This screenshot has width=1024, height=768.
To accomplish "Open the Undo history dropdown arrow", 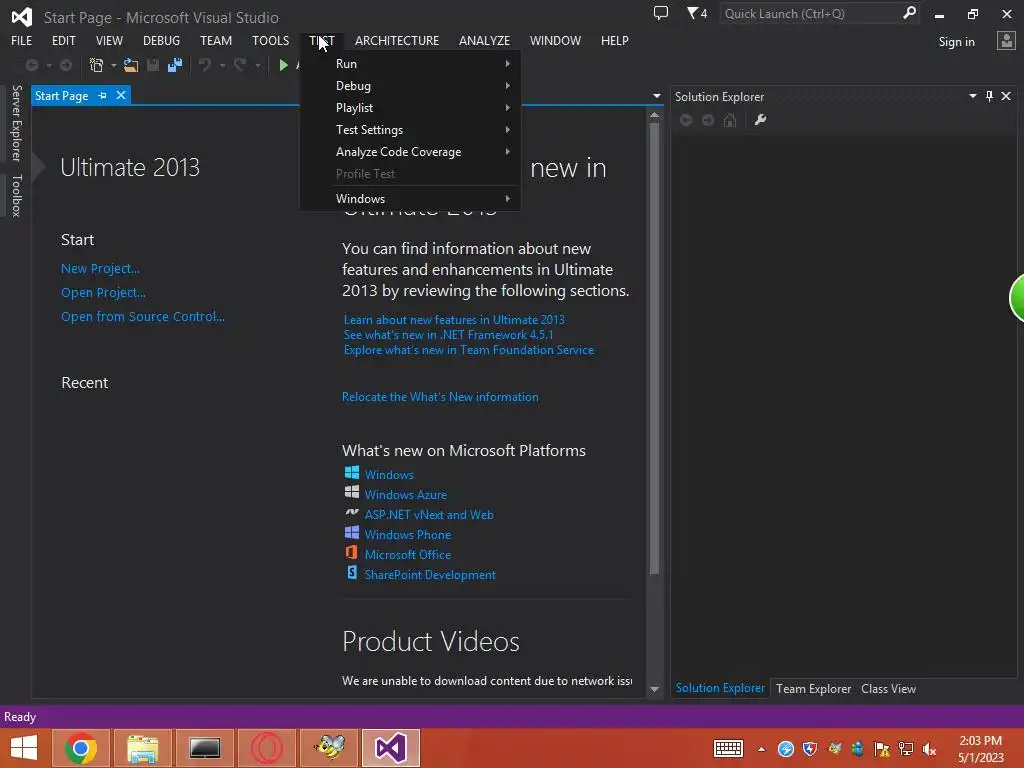I will (x=222, y=65).
